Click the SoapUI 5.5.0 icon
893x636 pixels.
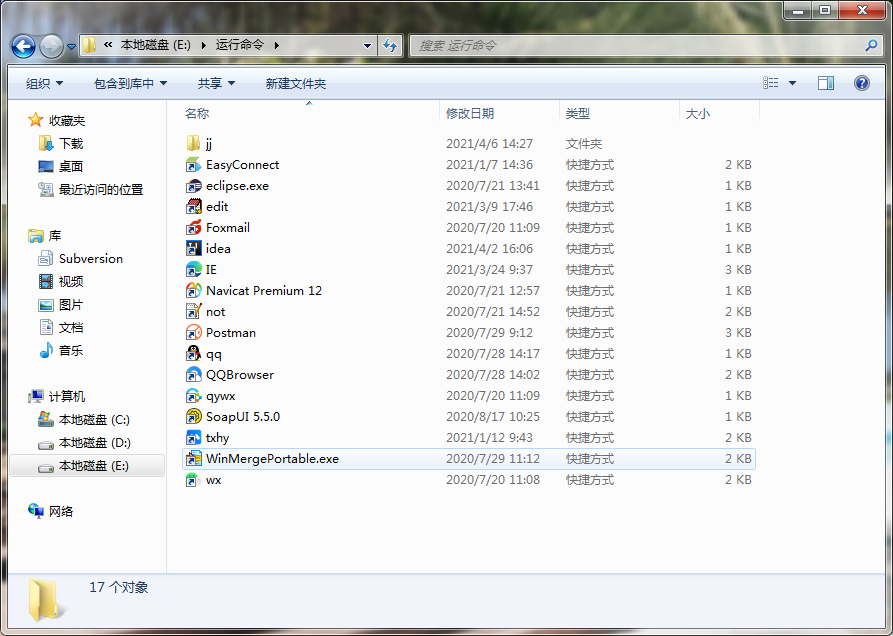[x=194, y=417]
